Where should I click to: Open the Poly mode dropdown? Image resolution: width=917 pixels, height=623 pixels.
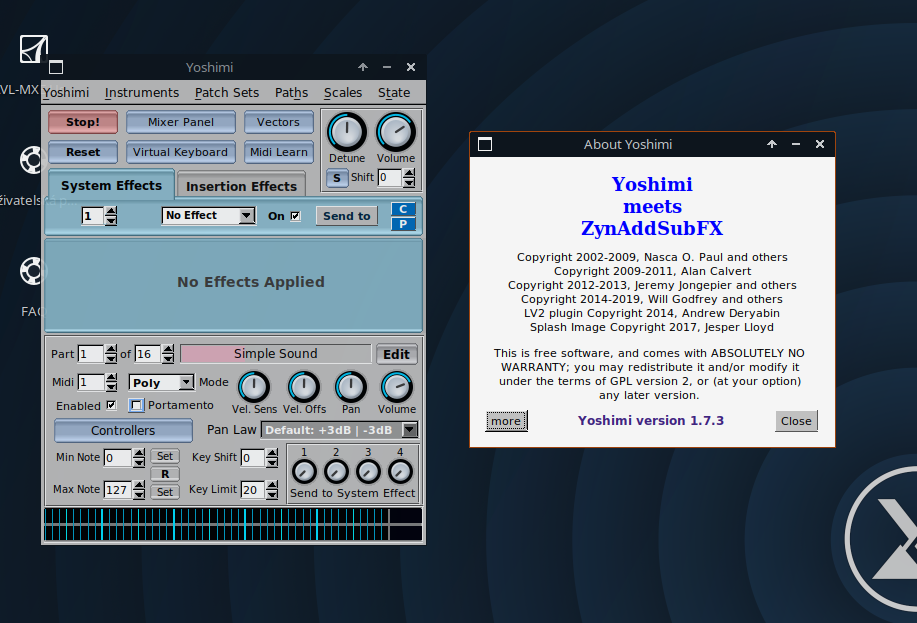160,382
